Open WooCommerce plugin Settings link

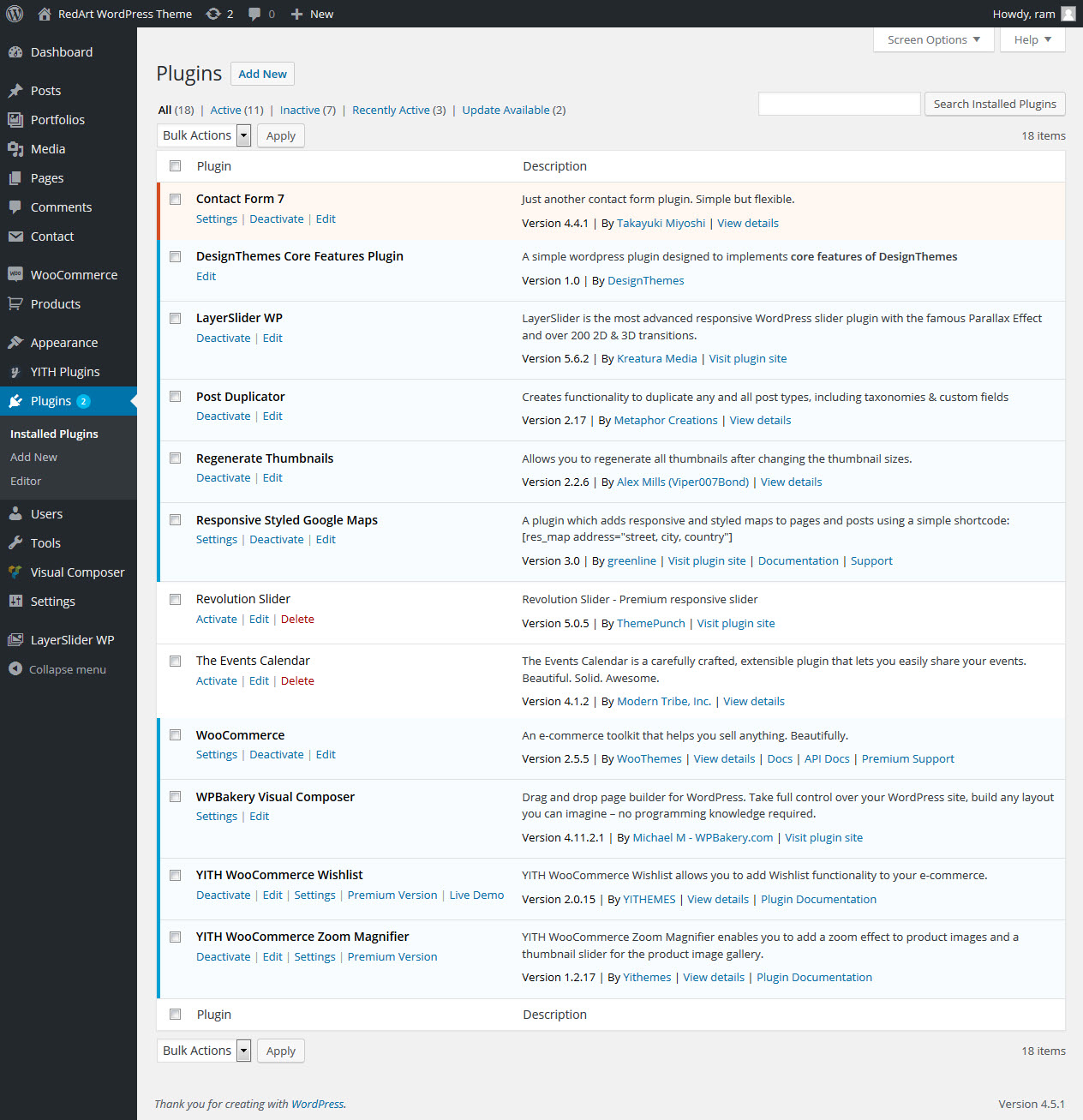(x=217, y=755)
